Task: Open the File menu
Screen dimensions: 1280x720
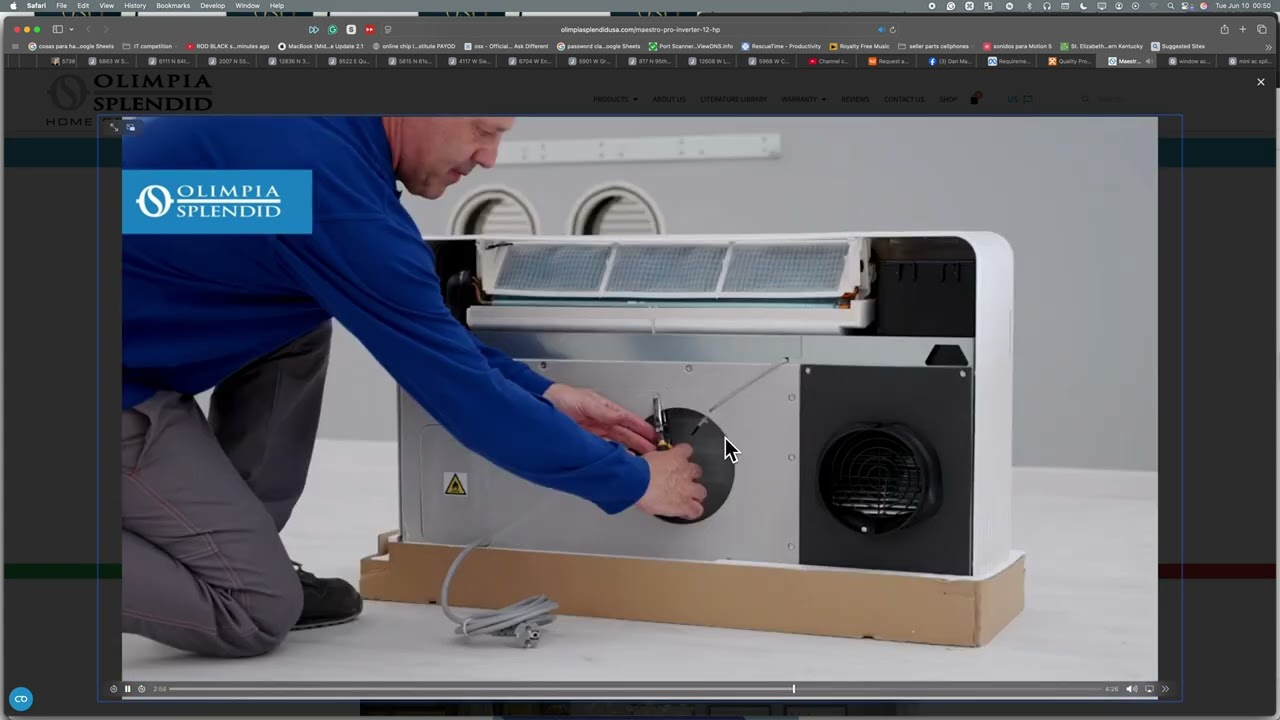Action: 62,6
